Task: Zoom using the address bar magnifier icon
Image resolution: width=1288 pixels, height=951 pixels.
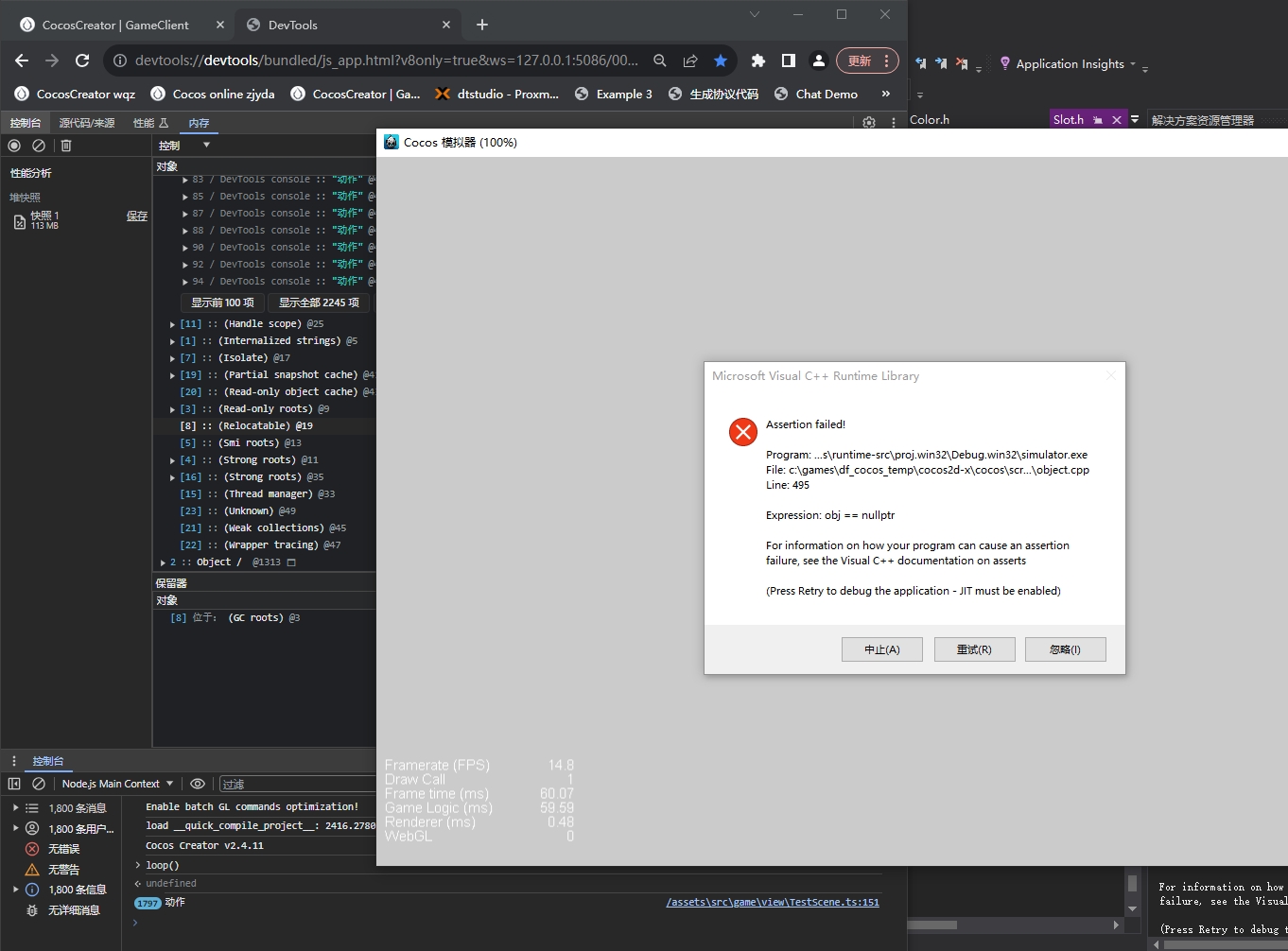Action: pos(660,61)
